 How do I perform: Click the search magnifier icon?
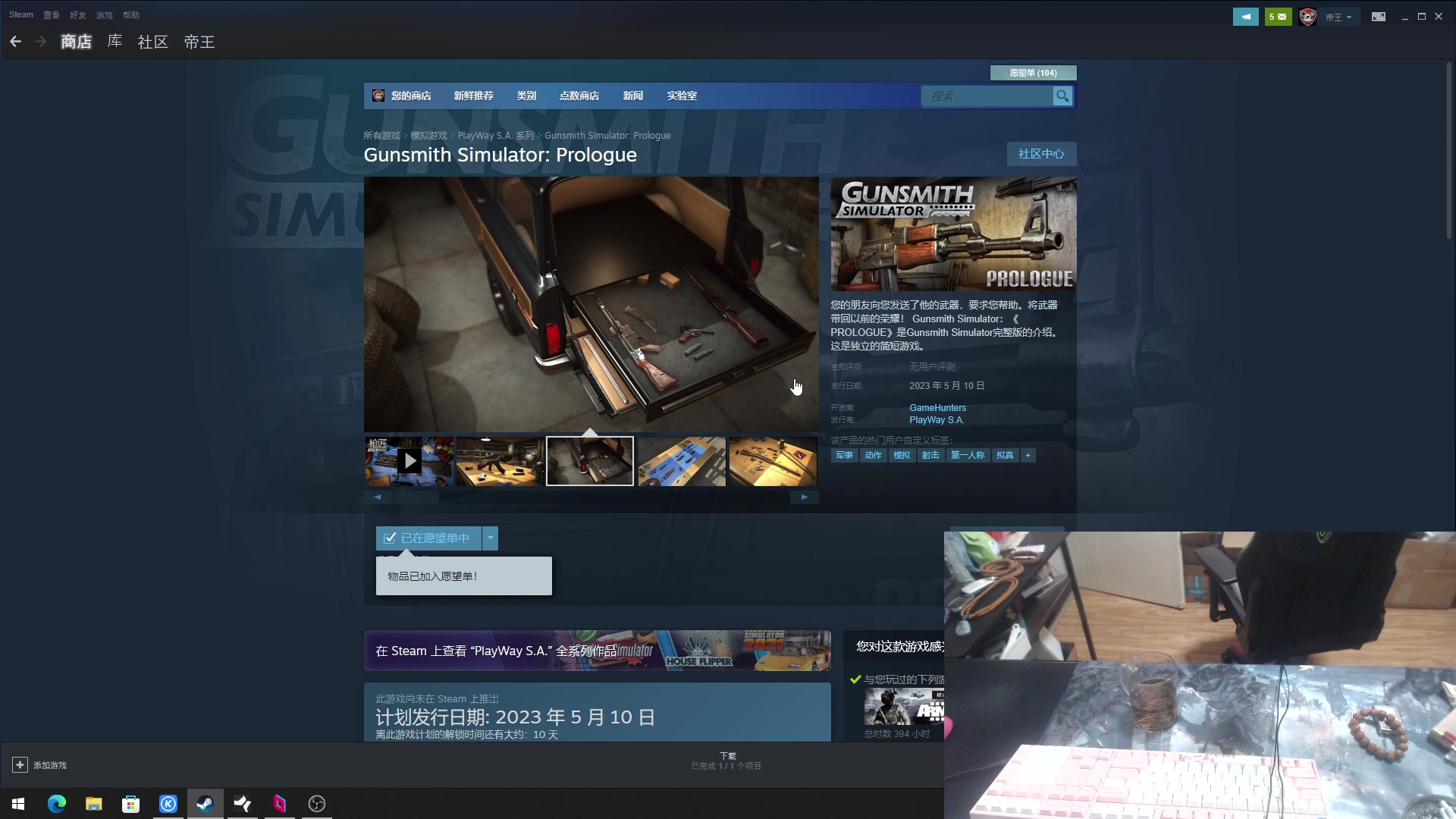click(x=1062, y=96)
